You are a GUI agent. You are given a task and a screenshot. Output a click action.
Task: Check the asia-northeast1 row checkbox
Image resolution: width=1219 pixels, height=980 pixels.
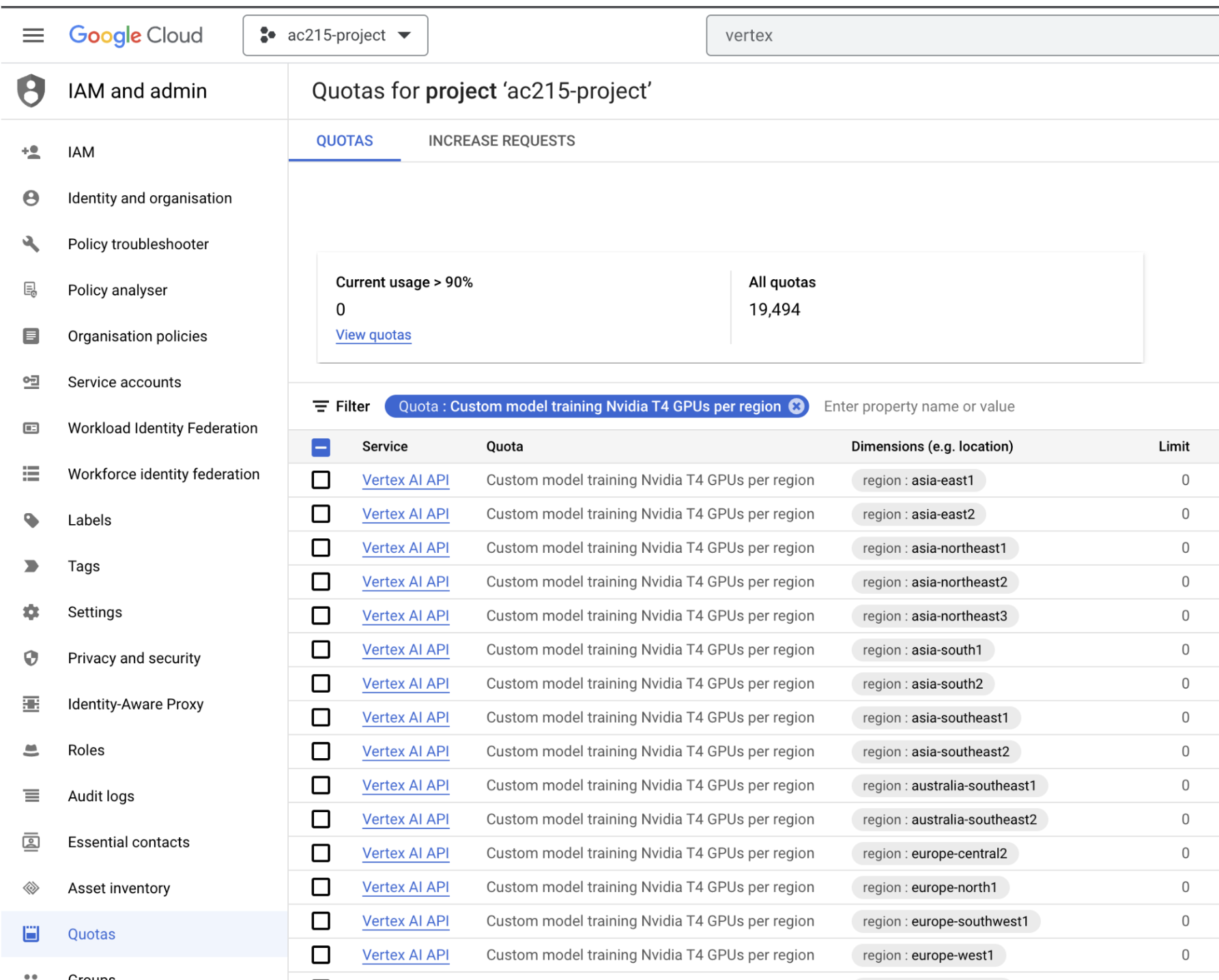pos(321,547)
